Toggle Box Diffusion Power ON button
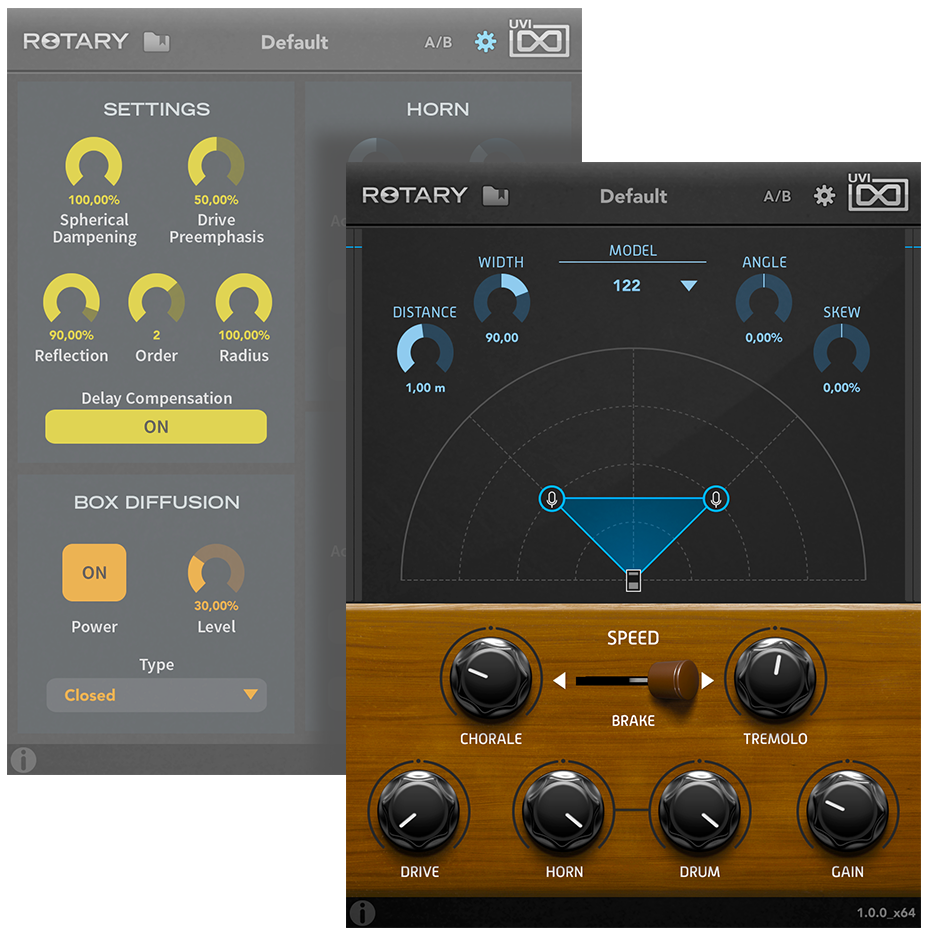The width and height of the screenshot is (928, 940). pyautogui.click(x=94, y=573)
